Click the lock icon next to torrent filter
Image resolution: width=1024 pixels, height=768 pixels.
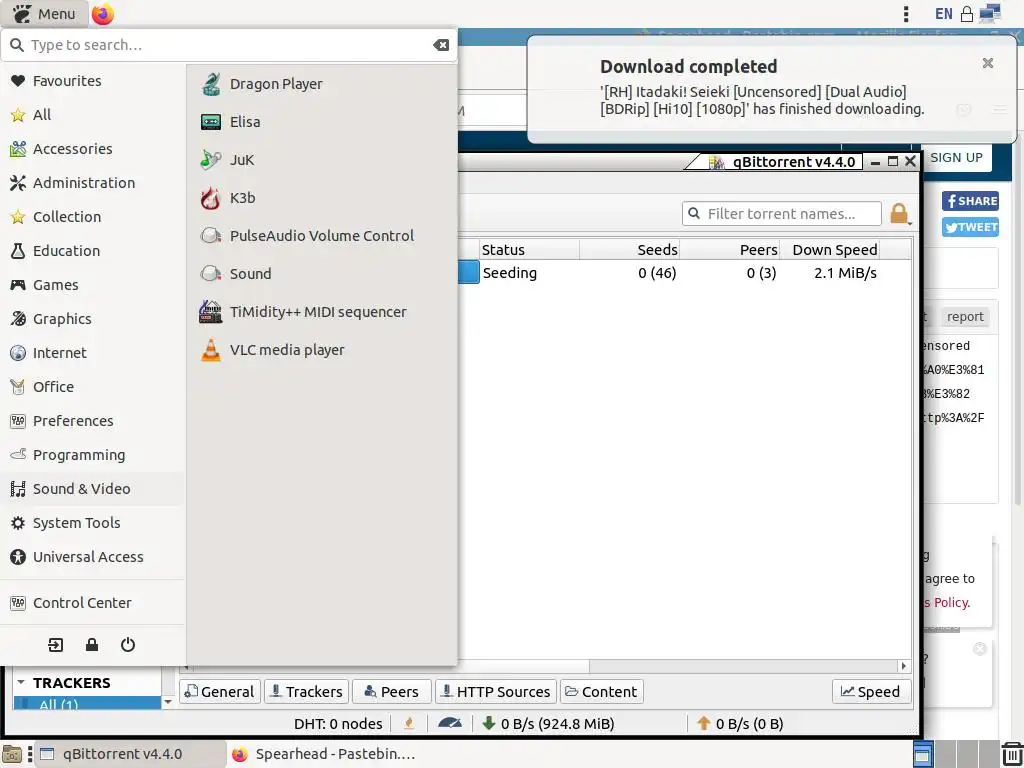coord(899,214)
